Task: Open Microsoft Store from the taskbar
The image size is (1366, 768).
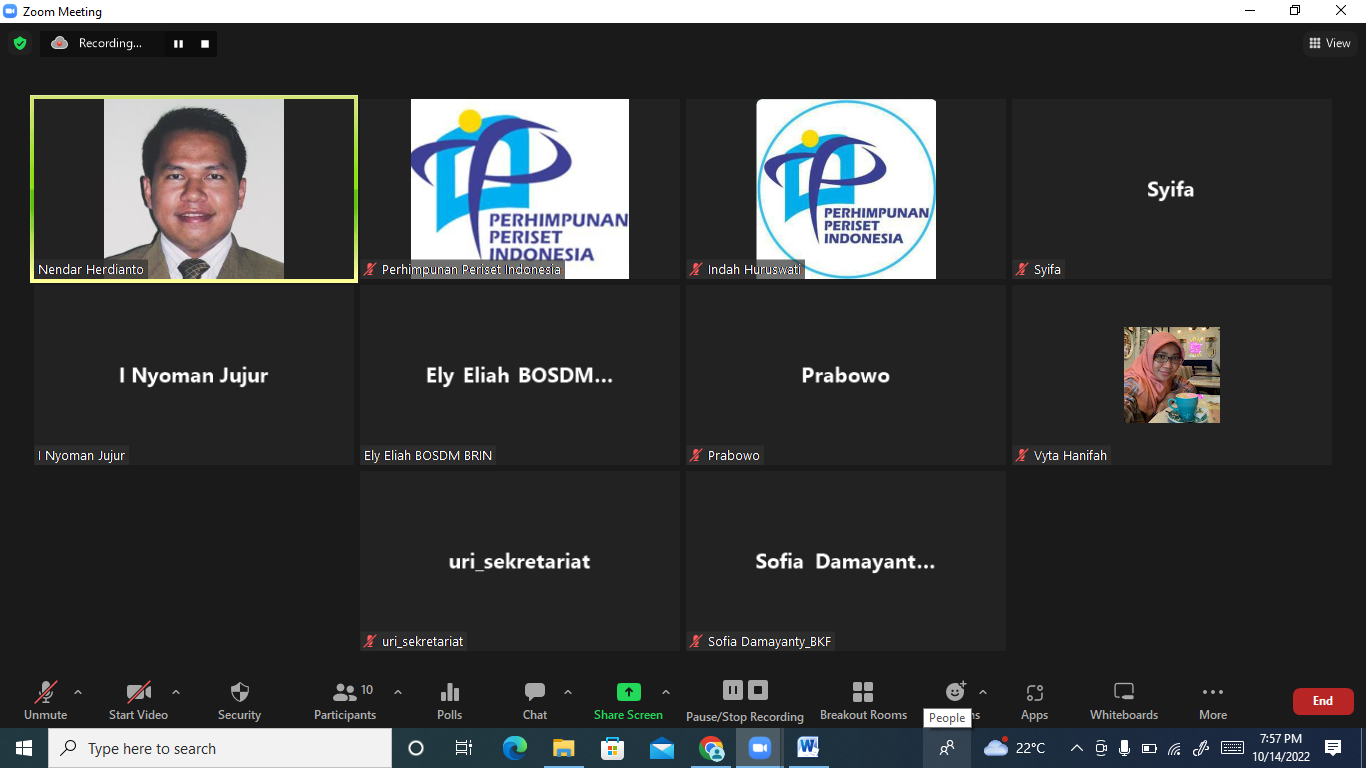Action: coord(613,748)
